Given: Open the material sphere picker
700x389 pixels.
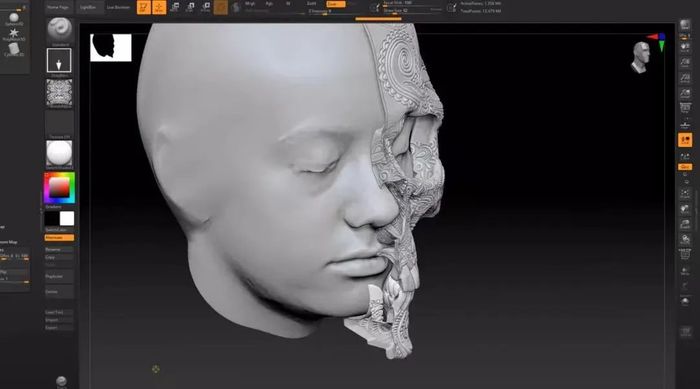Looking at the screenshot, I should click(59, 154).
